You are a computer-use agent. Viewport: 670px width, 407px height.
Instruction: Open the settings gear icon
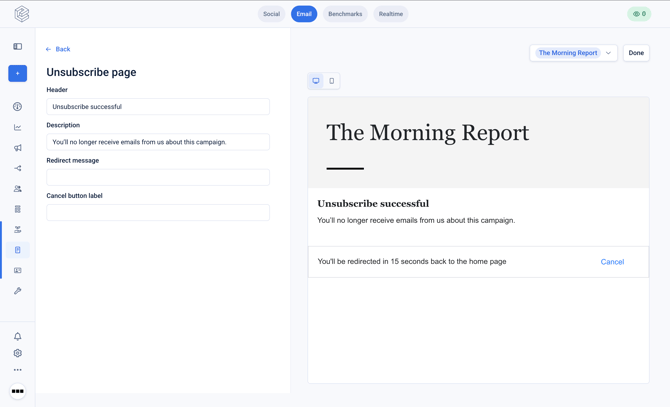18,353
